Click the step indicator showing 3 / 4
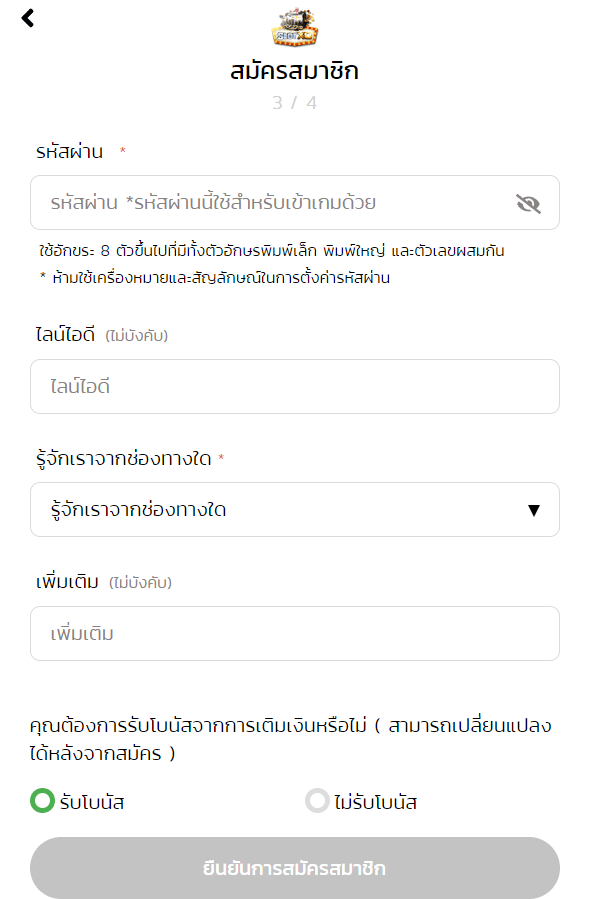This screenshot has height=899, width=596. 297,102
